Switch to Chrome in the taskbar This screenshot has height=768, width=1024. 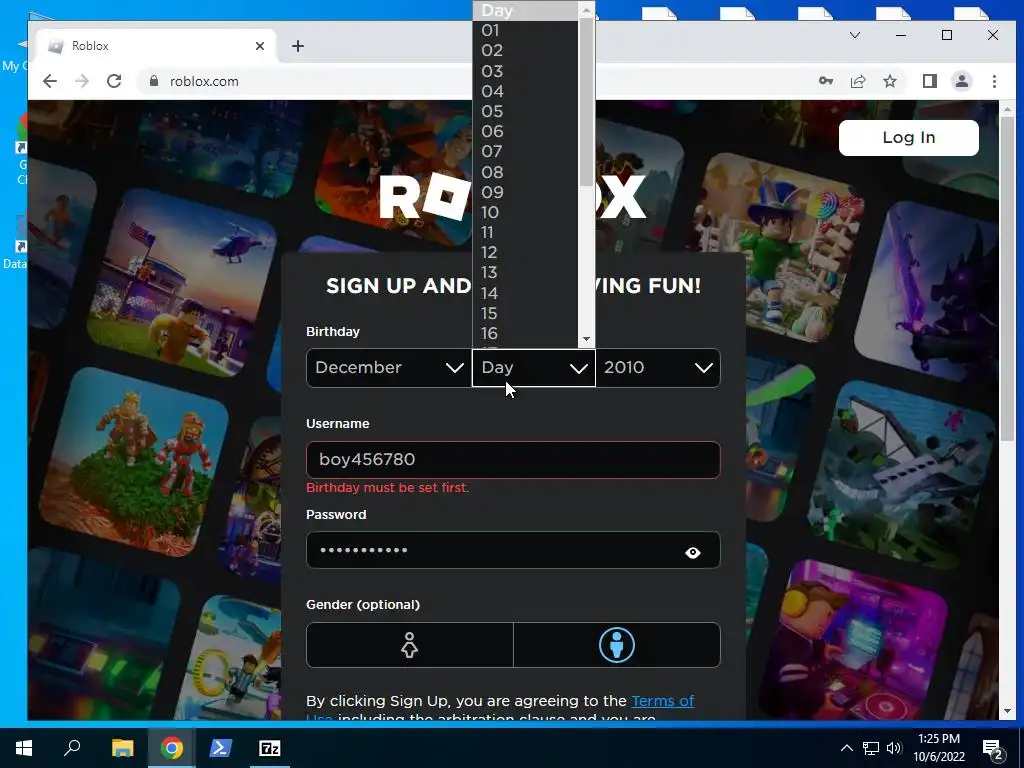click(x=171, y=748)
